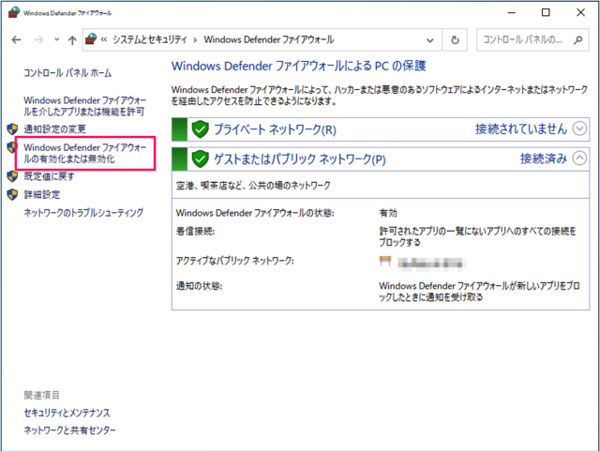Click the green shield on ゲストまたはパブリック ネットワーク

200,159
